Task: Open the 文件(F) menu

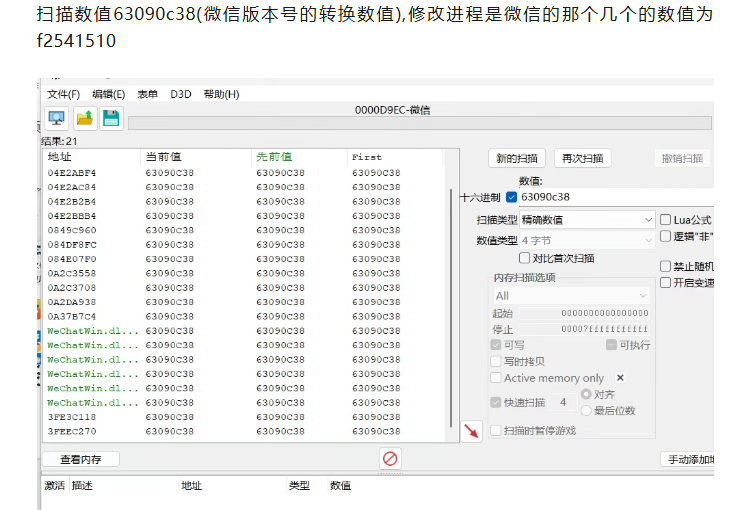Action: point(63,94)
